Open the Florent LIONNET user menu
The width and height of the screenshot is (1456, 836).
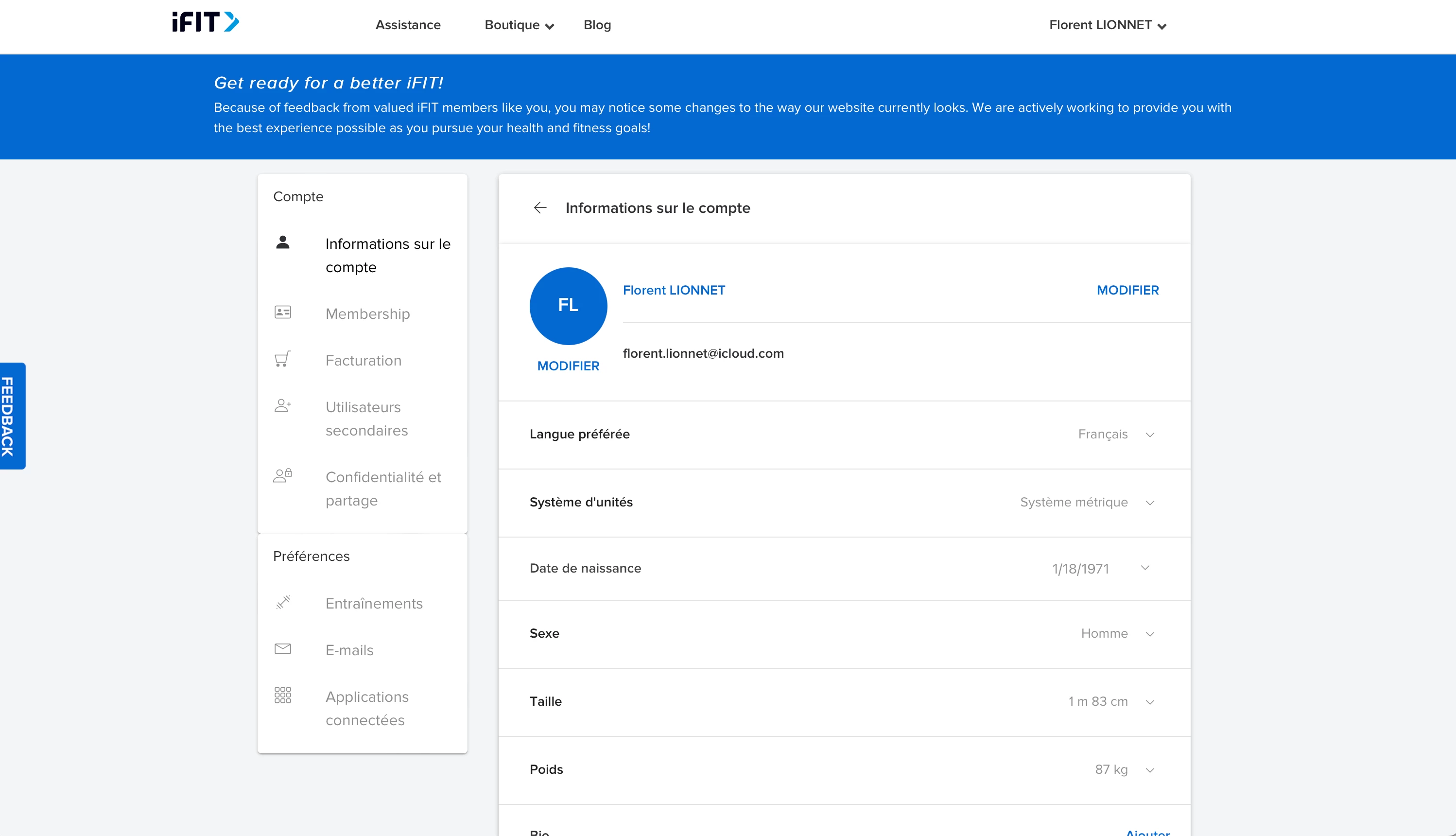[x=1108, y=25]
